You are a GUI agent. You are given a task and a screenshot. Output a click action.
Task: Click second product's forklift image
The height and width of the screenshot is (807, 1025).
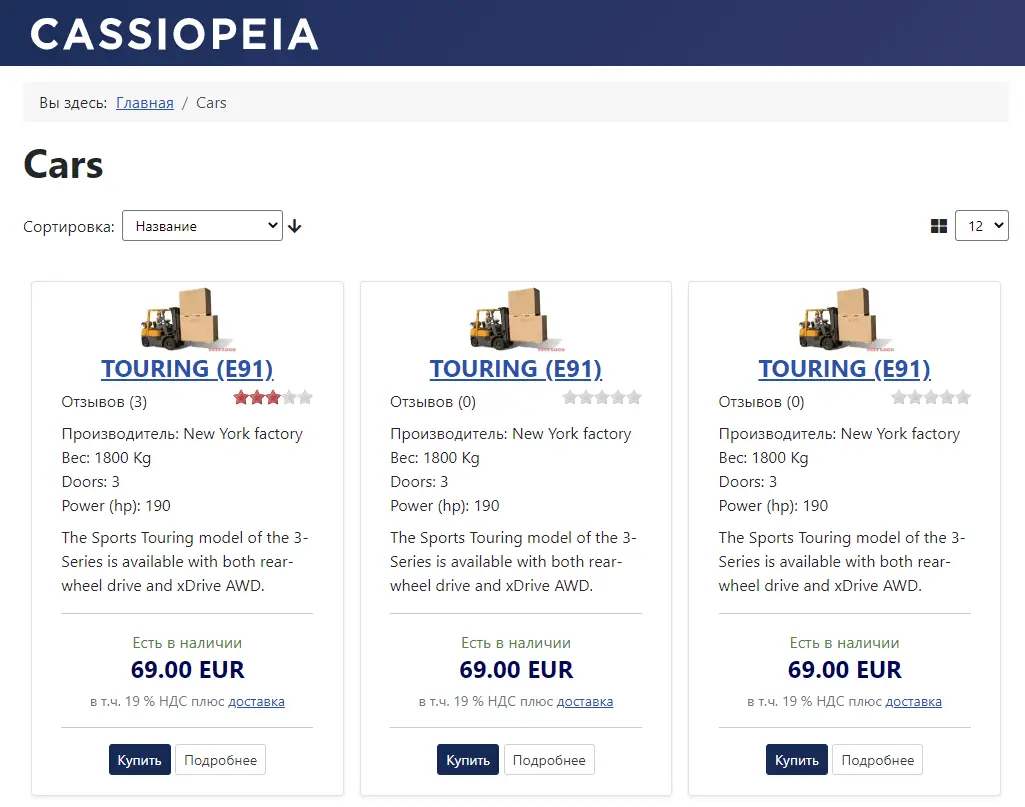click(x=516, y=319)
